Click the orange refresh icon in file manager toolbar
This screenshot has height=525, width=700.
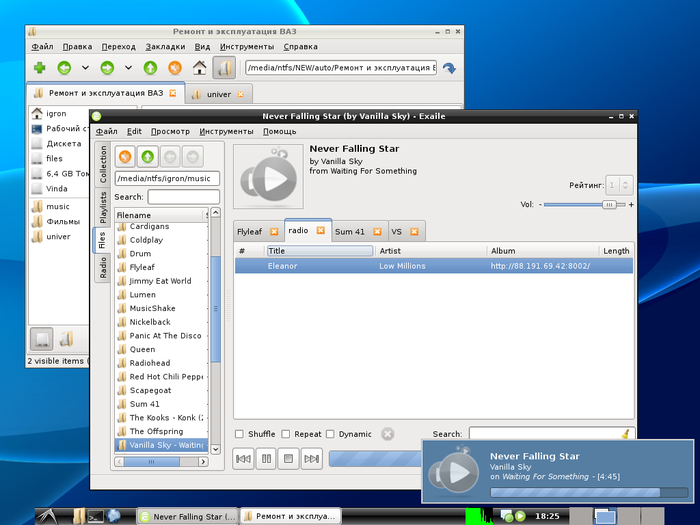[x=175, y=68]
